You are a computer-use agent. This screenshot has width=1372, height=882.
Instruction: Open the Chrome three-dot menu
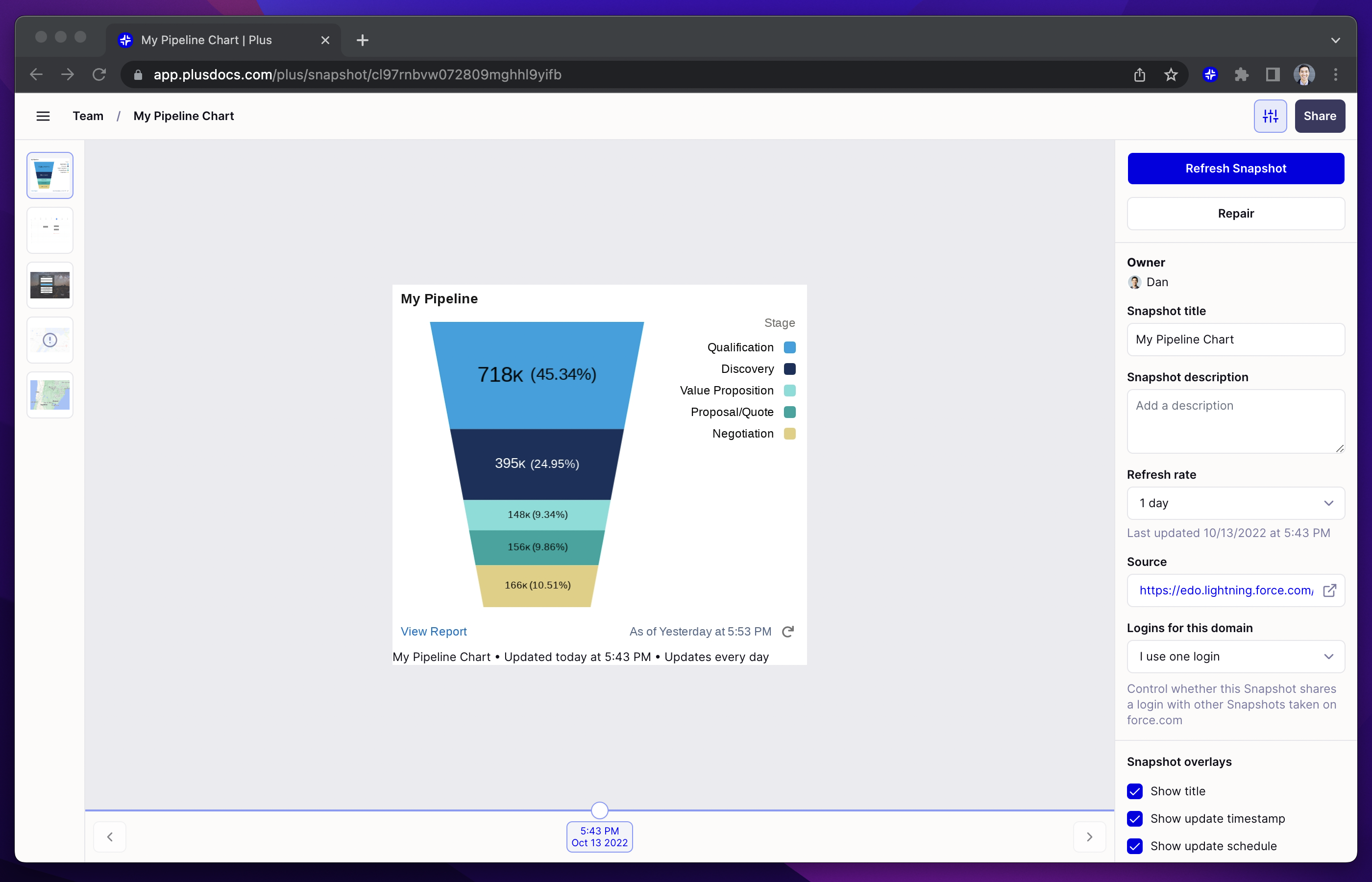1335,74
